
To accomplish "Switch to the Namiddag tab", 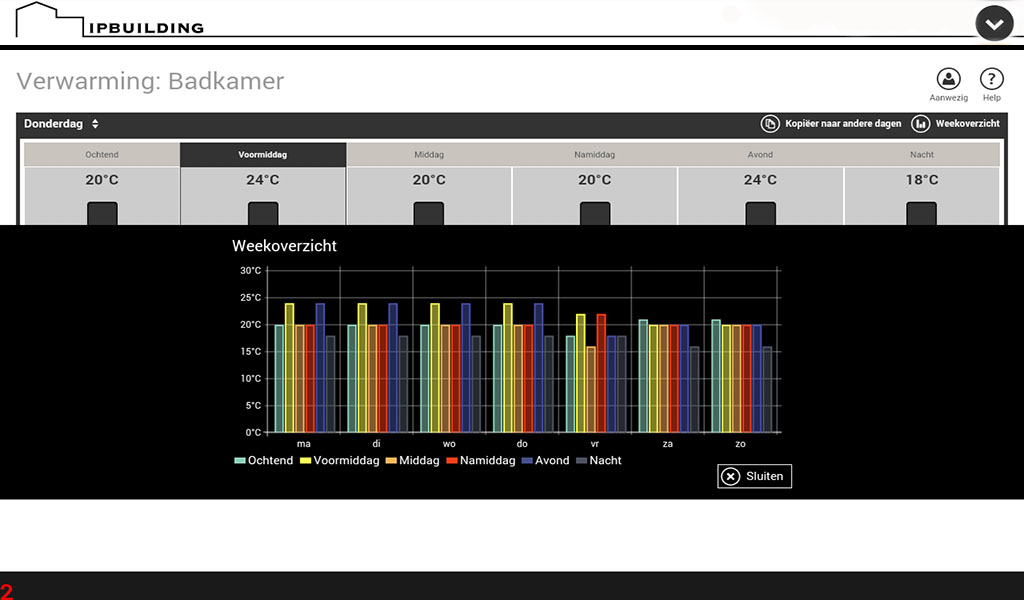I will [594, 155].
